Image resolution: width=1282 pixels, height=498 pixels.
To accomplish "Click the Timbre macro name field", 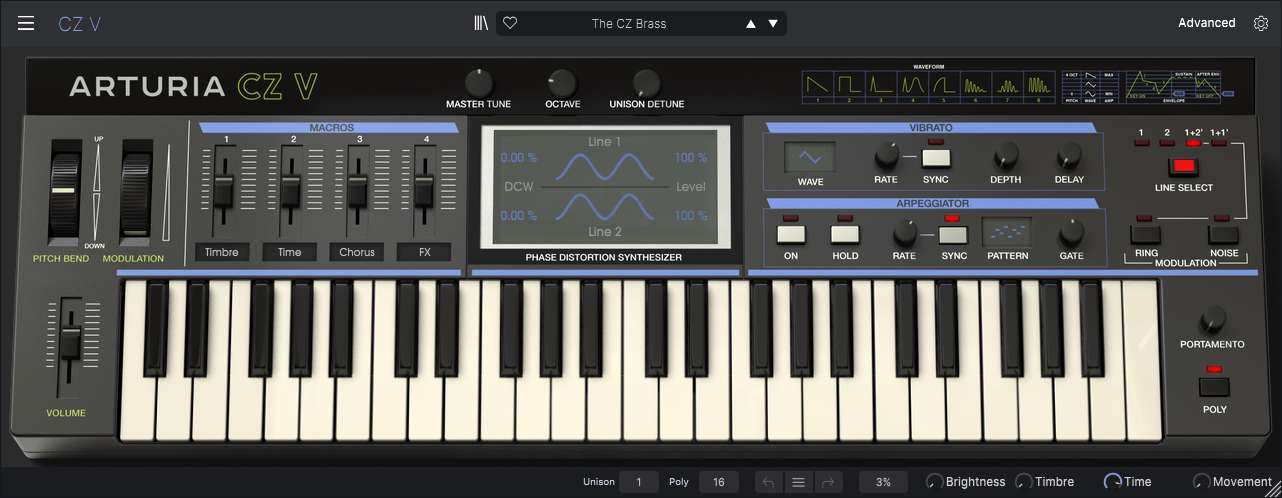I will 222,252.
